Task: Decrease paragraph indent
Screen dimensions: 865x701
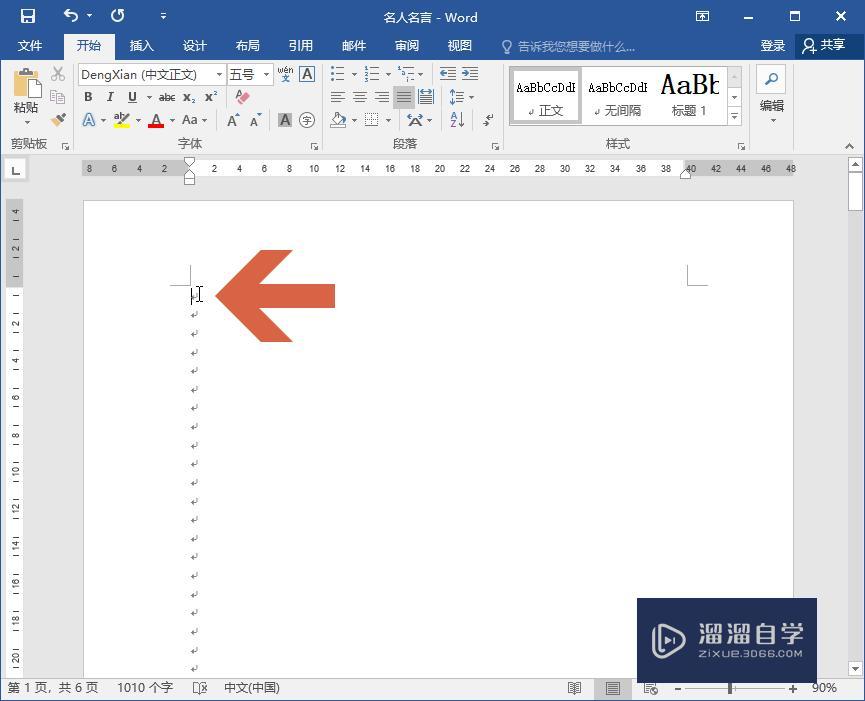Action: point(447,73)
